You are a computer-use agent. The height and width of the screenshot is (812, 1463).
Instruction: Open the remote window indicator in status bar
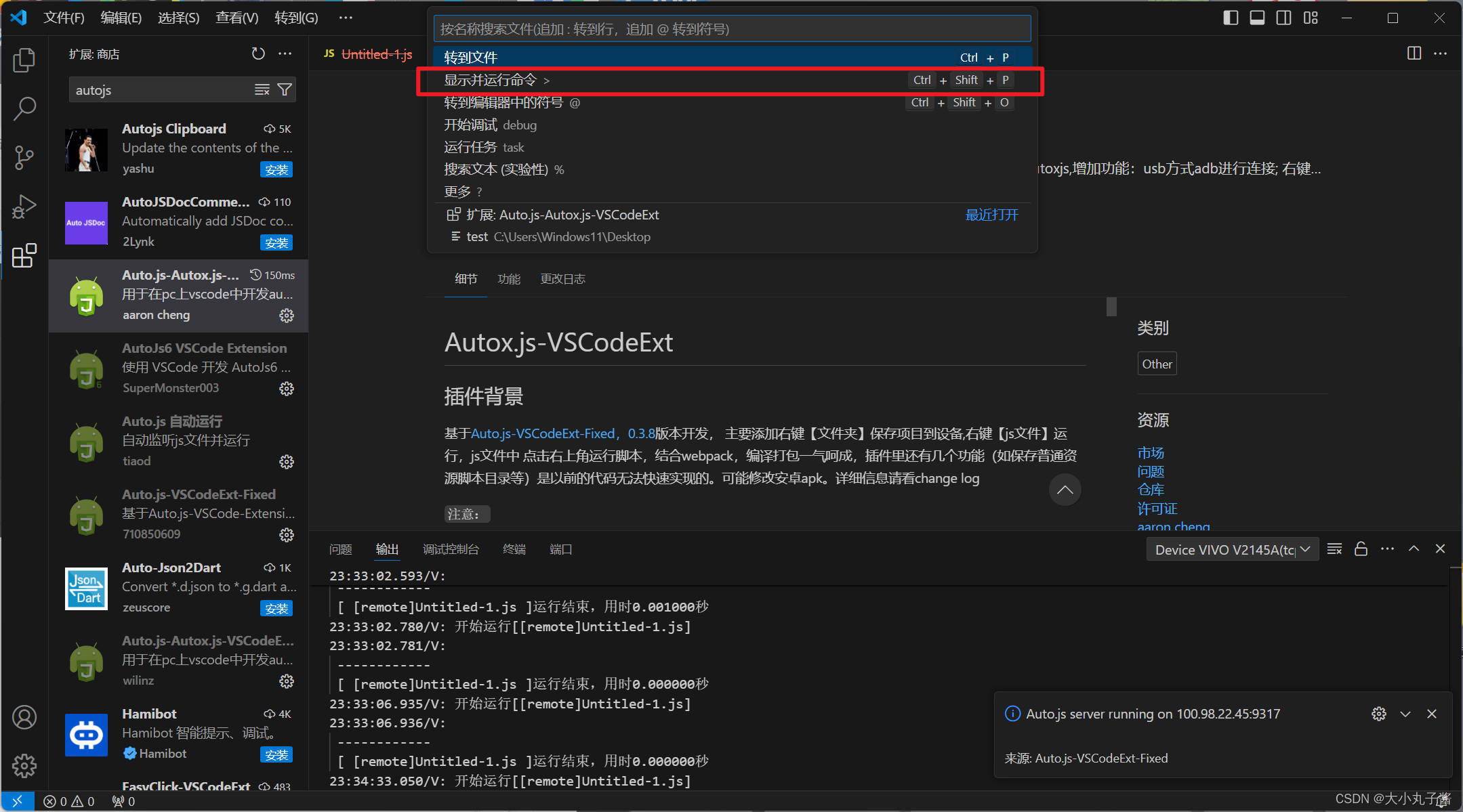click(18, 800)
